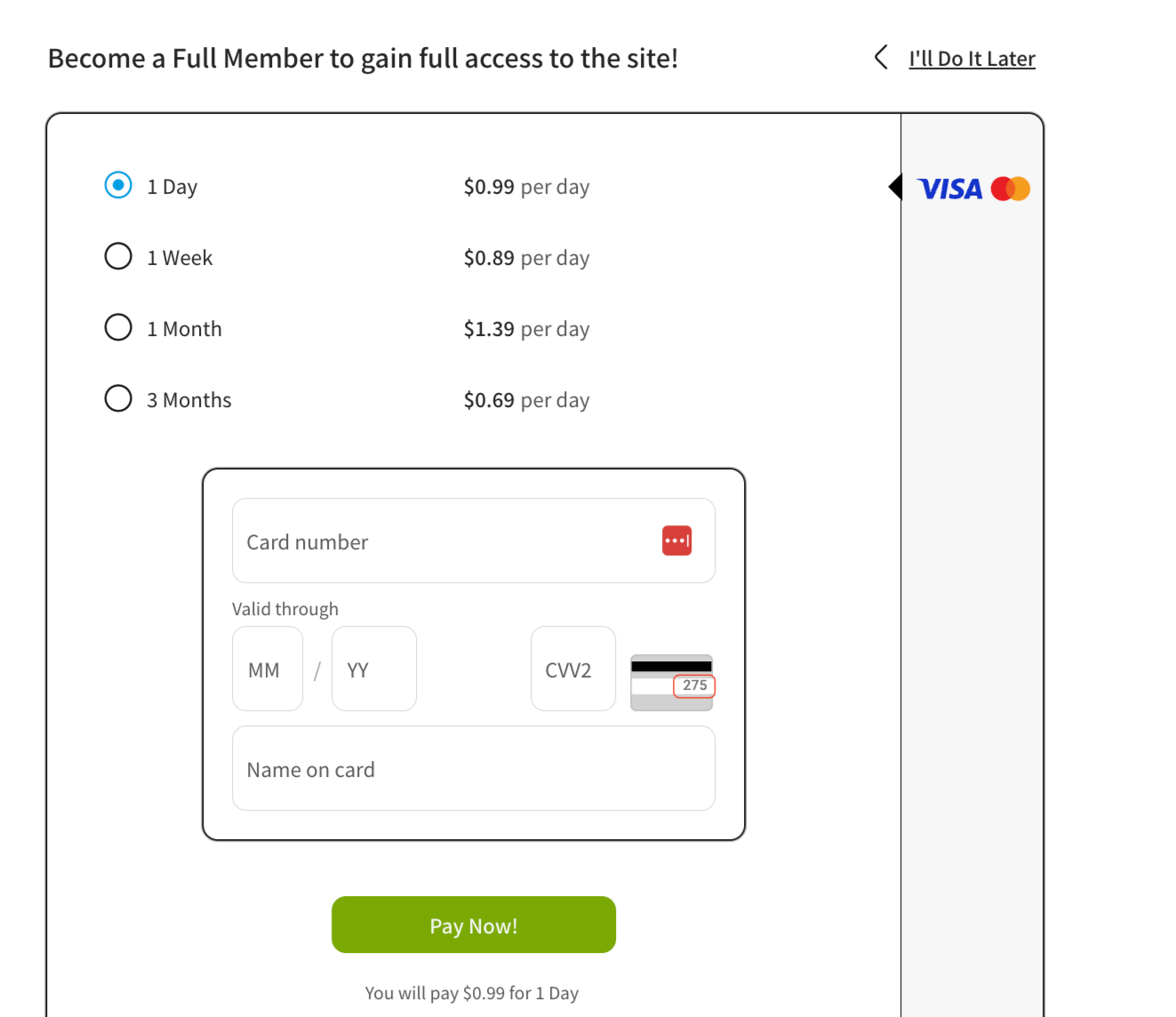Click the Valid through label
The height and width of the screenshot is (1017, 1176).
284,608
